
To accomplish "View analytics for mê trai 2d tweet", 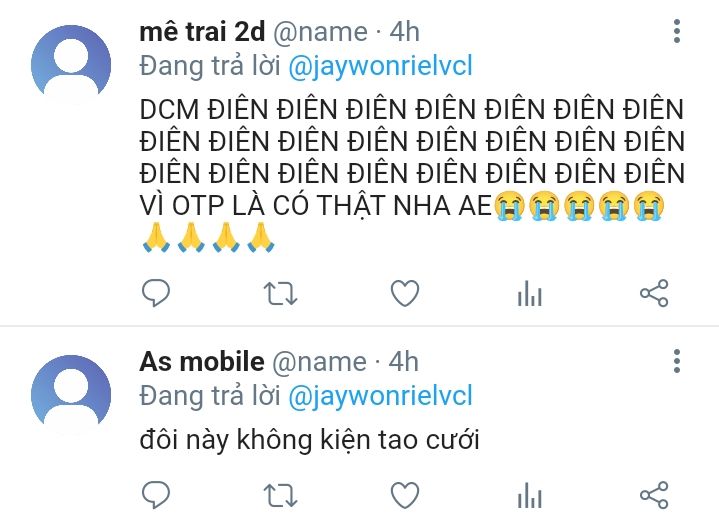I will pos(530,293).
